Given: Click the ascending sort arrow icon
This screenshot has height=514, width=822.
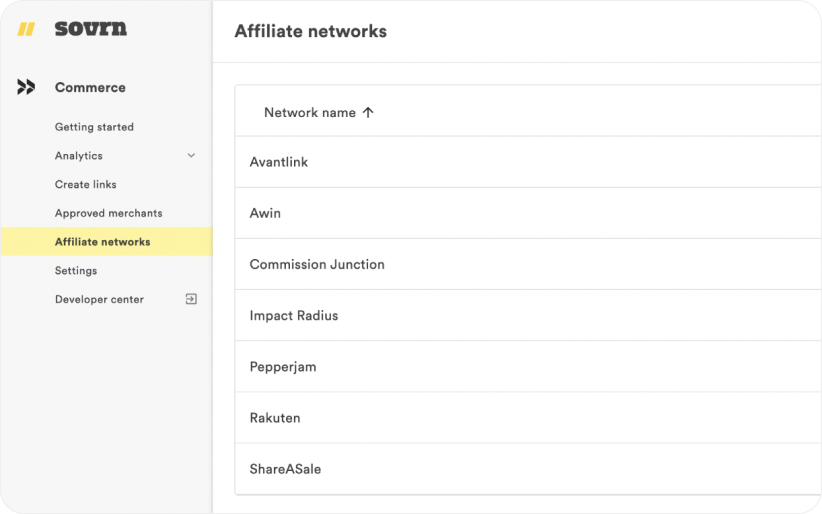Looking at the screenshot, I should [x=368, y=112].
